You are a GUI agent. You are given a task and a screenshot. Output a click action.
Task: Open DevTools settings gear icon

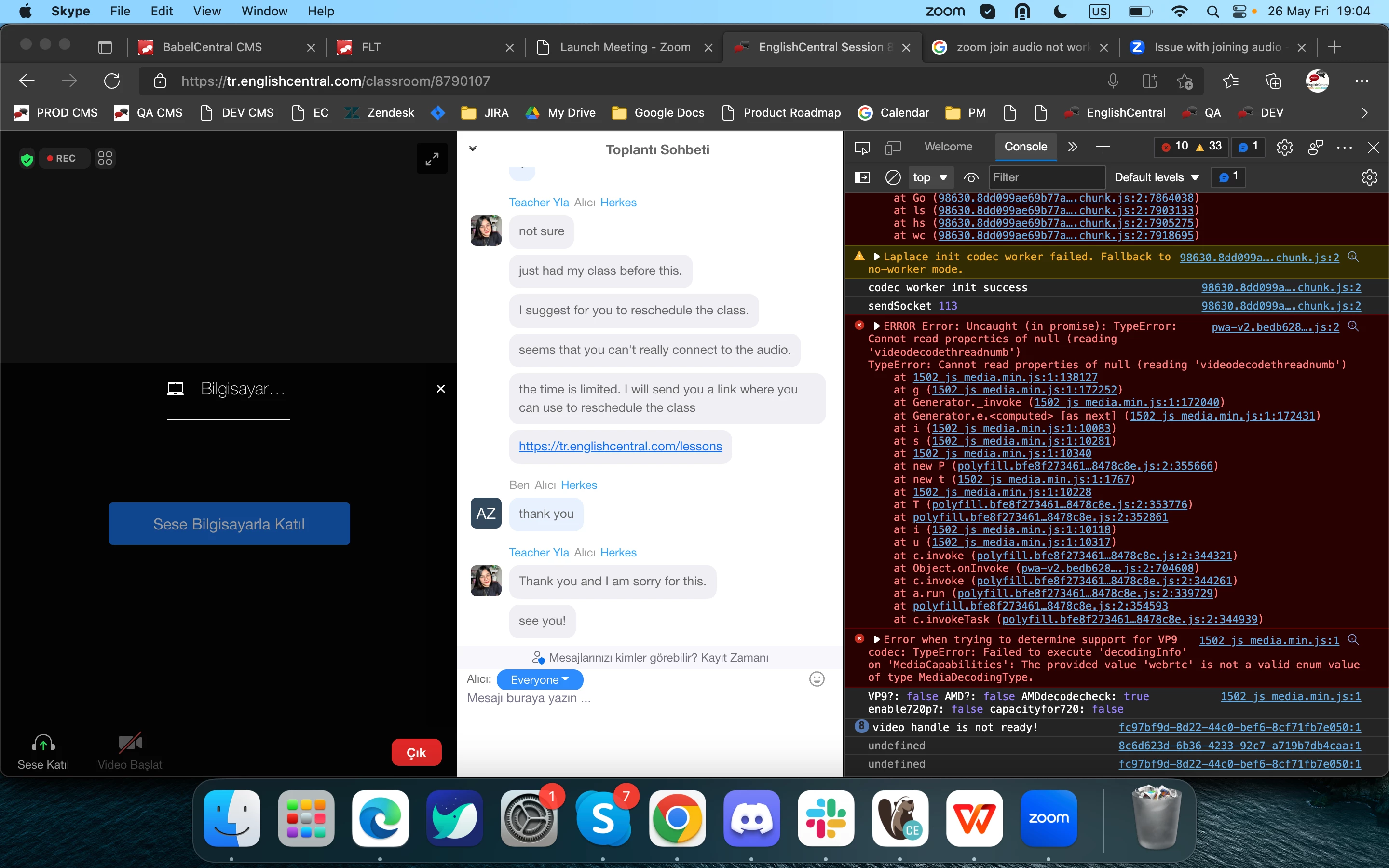pos(1284,148)
